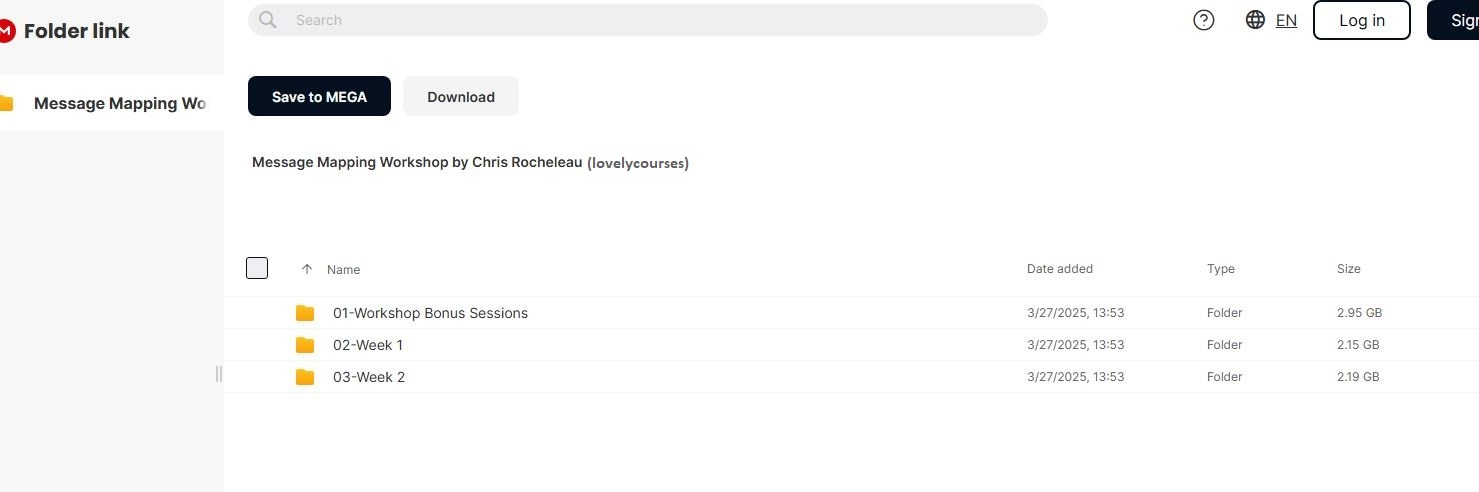1479x492 pixels.
Task: Open the EN language selector
Action: click(x=1286, y=20)
